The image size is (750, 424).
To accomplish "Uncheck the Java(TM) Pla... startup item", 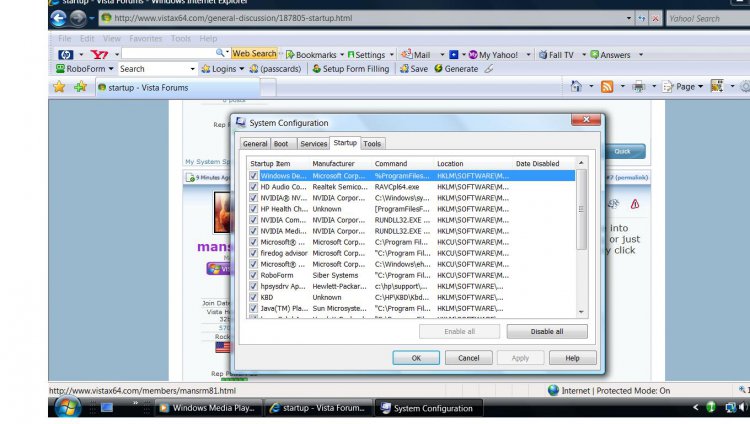I will tap(254, 308).
